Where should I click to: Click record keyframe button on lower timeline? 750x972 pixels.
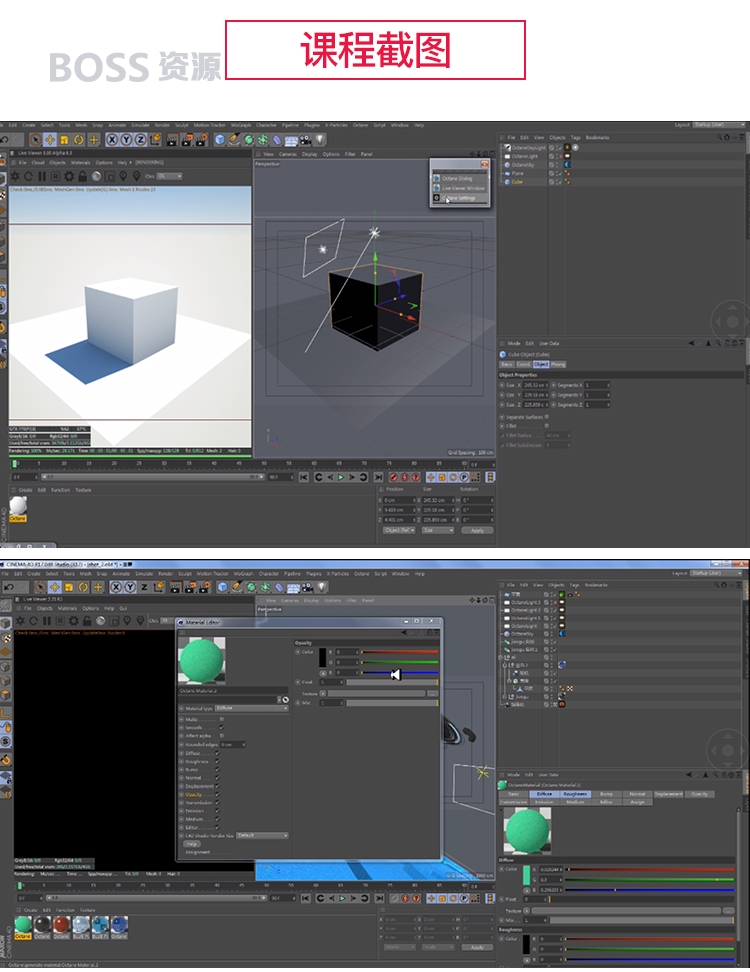click(x=394, y=898)
